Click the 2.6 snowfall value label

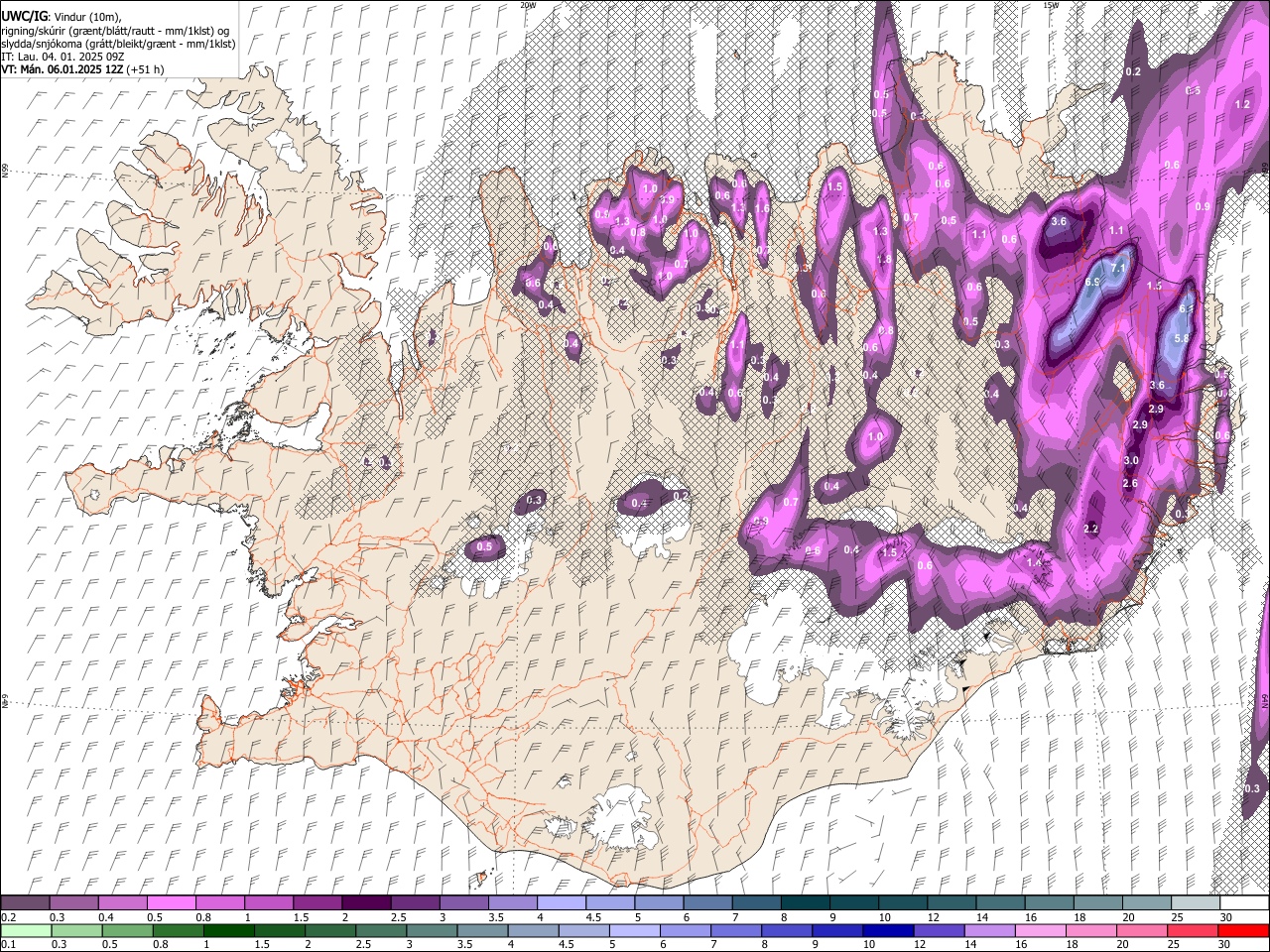tap(1129, 484)
